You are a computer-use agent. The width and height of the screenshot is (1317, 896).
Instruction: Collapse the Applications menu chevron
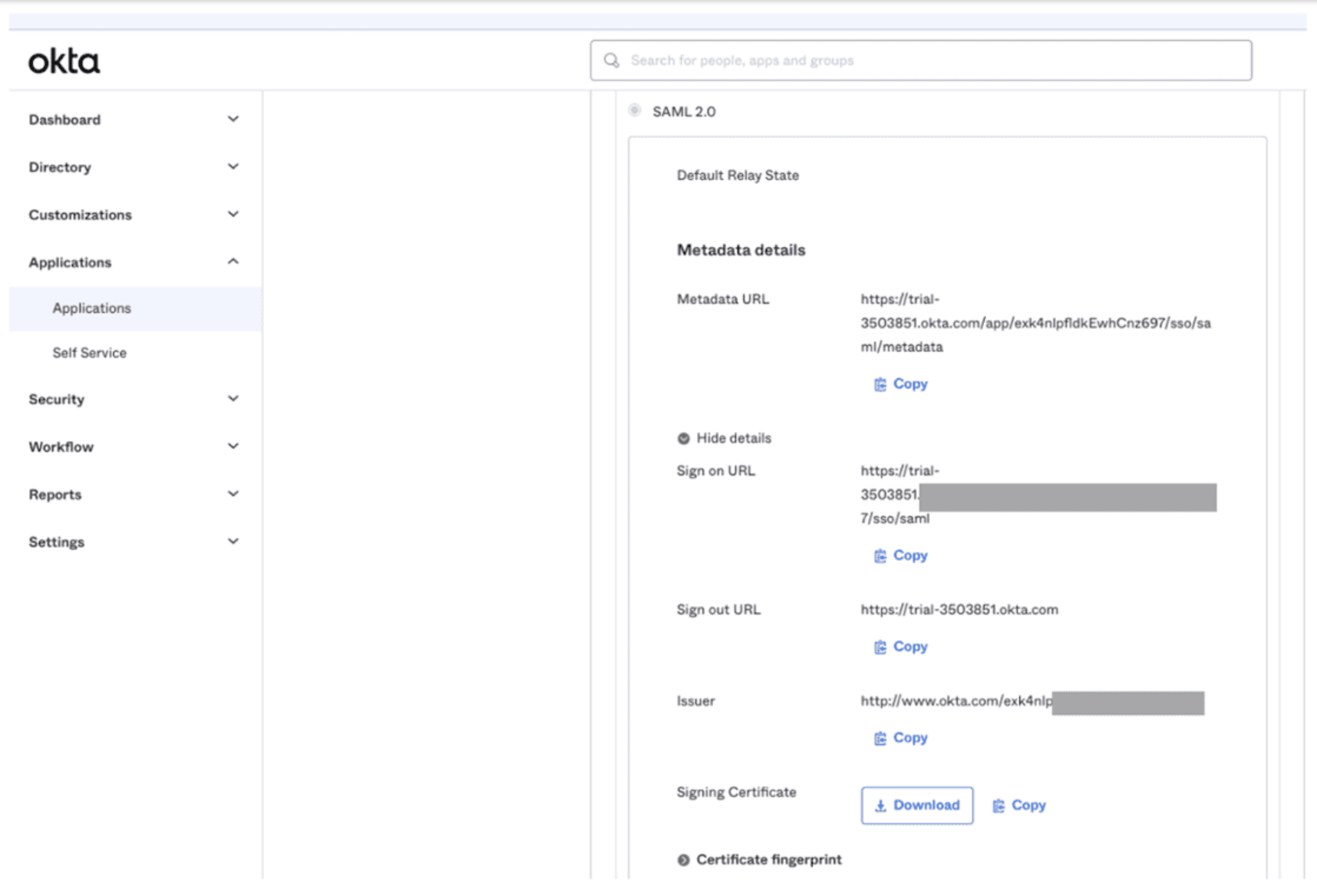[233, 262]
